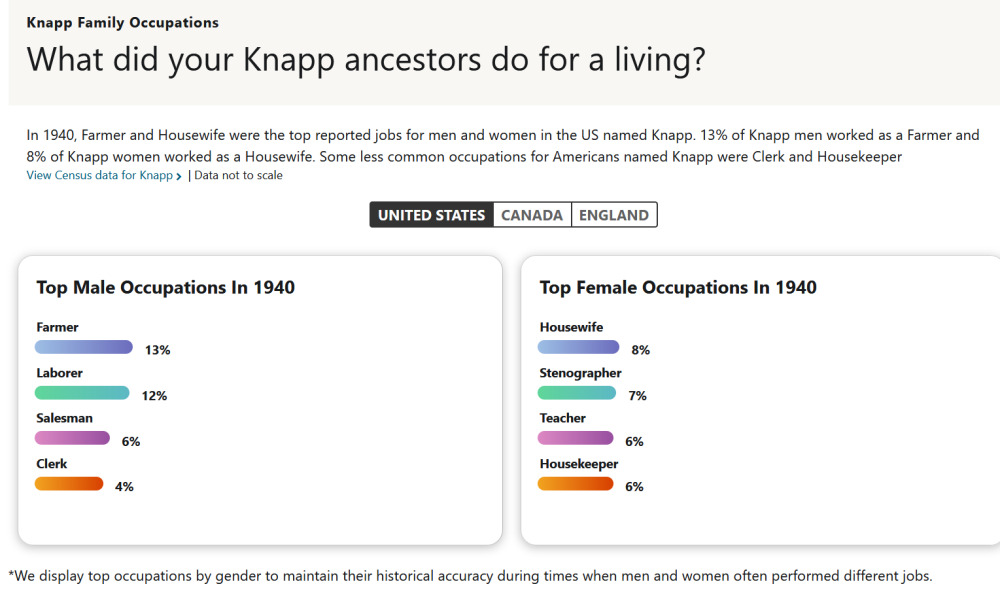
Task: Click the green Stenographer percentage bar
Action: [577, 393]
